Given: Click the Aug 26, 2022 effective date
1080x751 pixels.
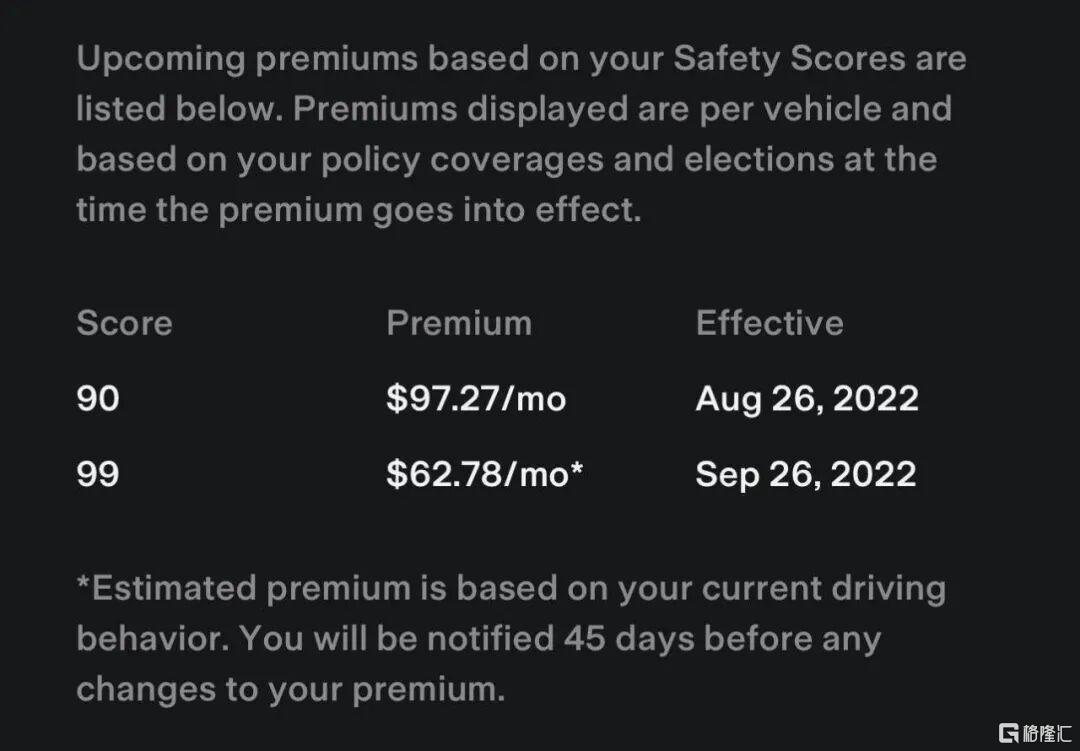Looking at the screenshot, I should click(806, 399).
